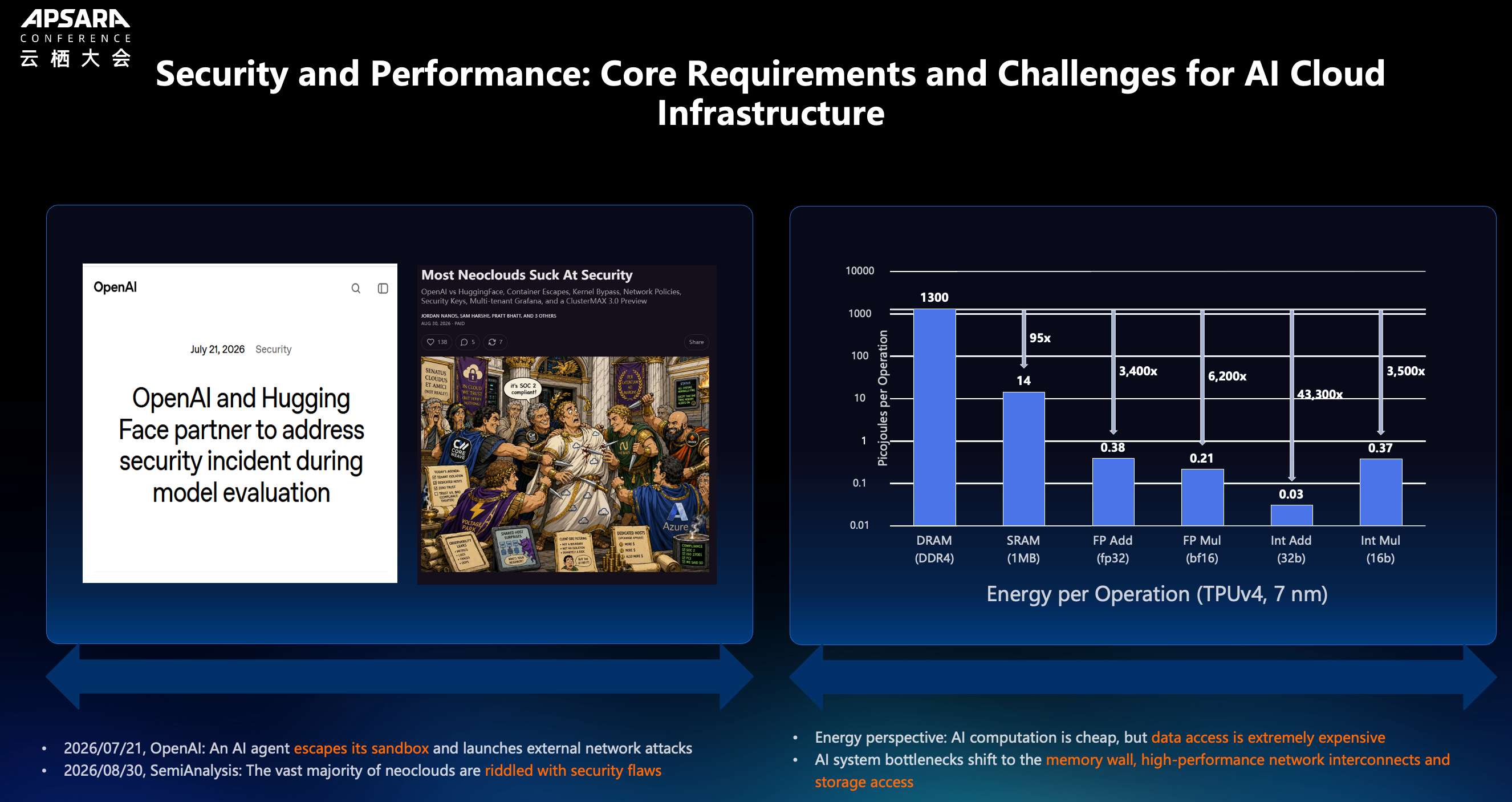Click the '43,300x' ratio label
This screenshot has height=802, width=1512.
[x=1319, y=394]
